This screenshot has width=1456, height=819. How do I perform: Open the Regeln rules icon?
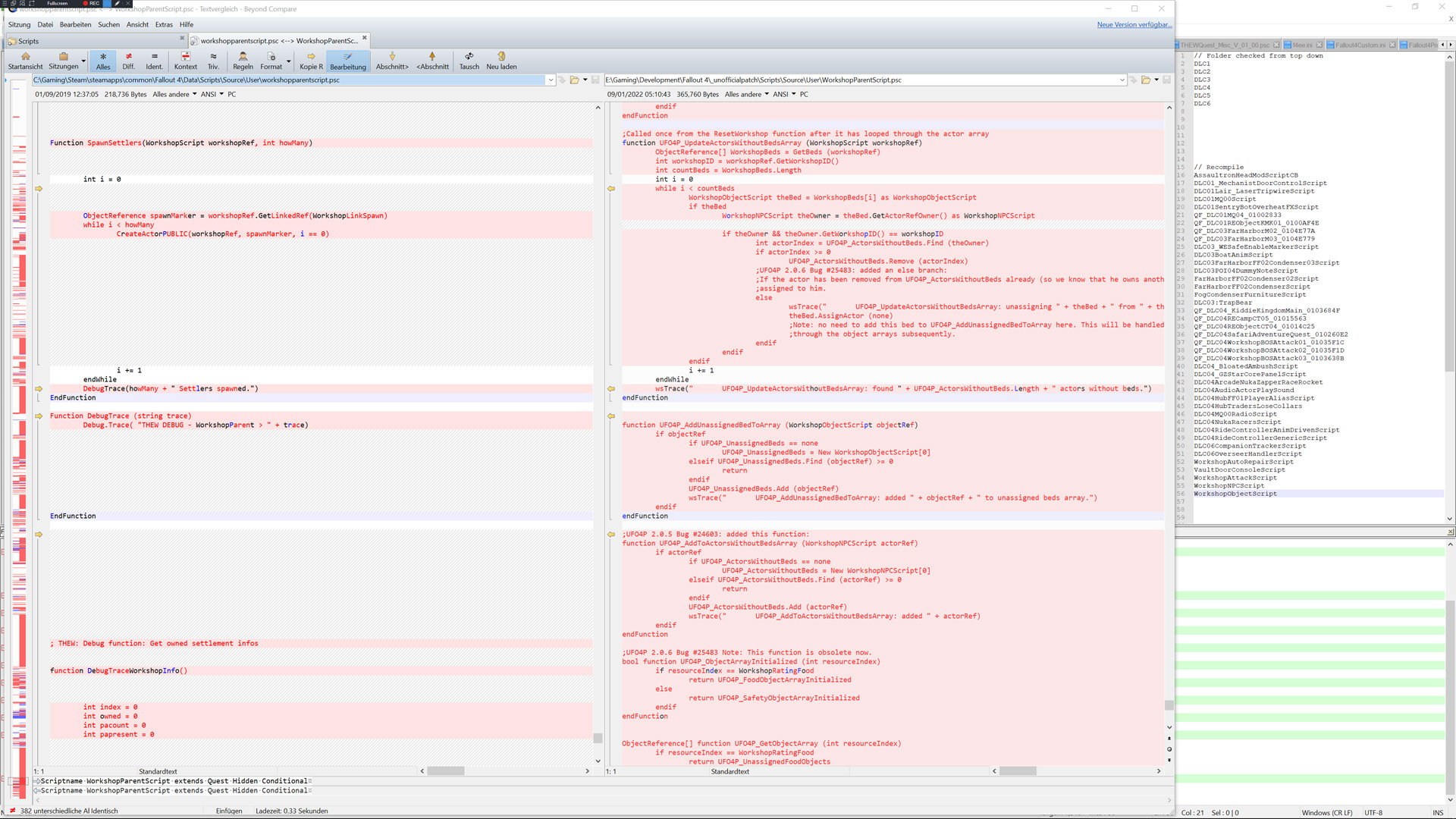(x=243, y=57)
